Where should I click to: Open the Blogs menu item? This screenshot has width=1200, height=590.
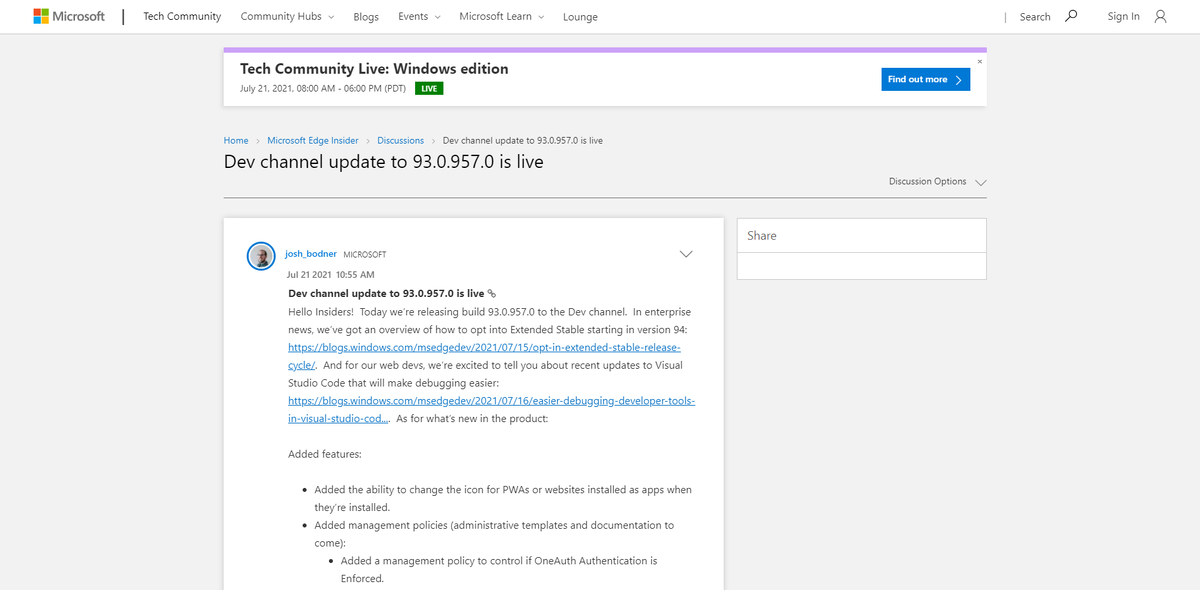366,17
